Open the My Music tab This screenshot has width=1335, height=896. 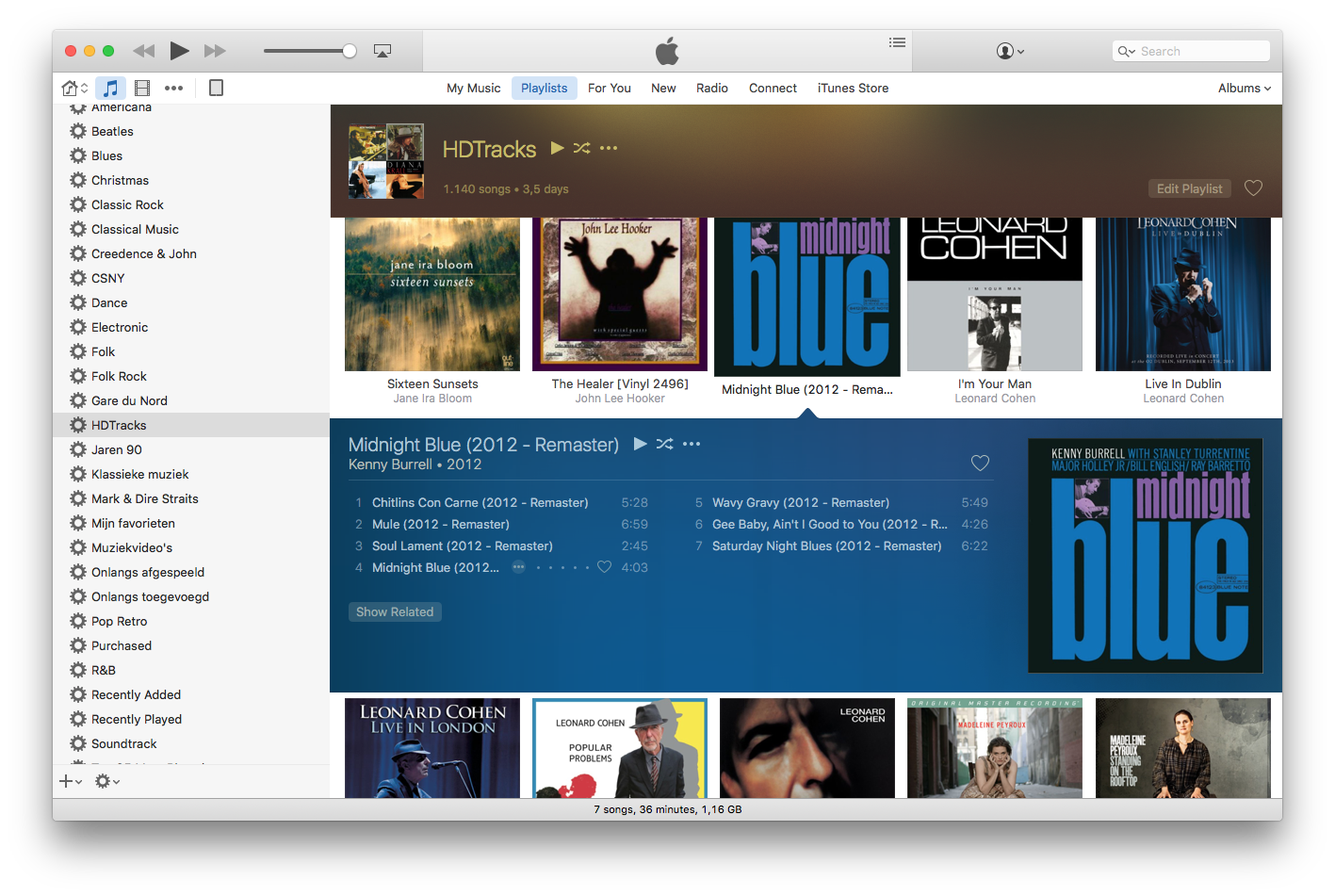click(474, 88)
